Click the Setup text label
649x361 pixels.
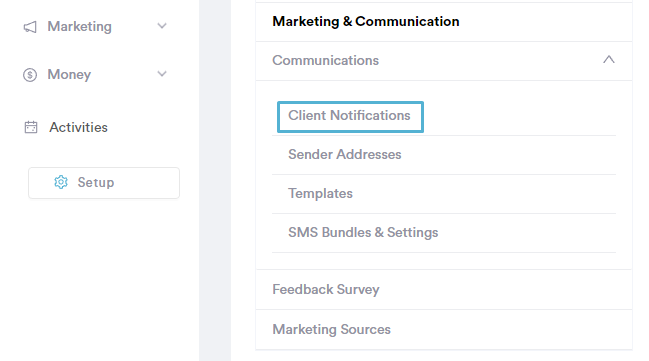pos(96,183)
